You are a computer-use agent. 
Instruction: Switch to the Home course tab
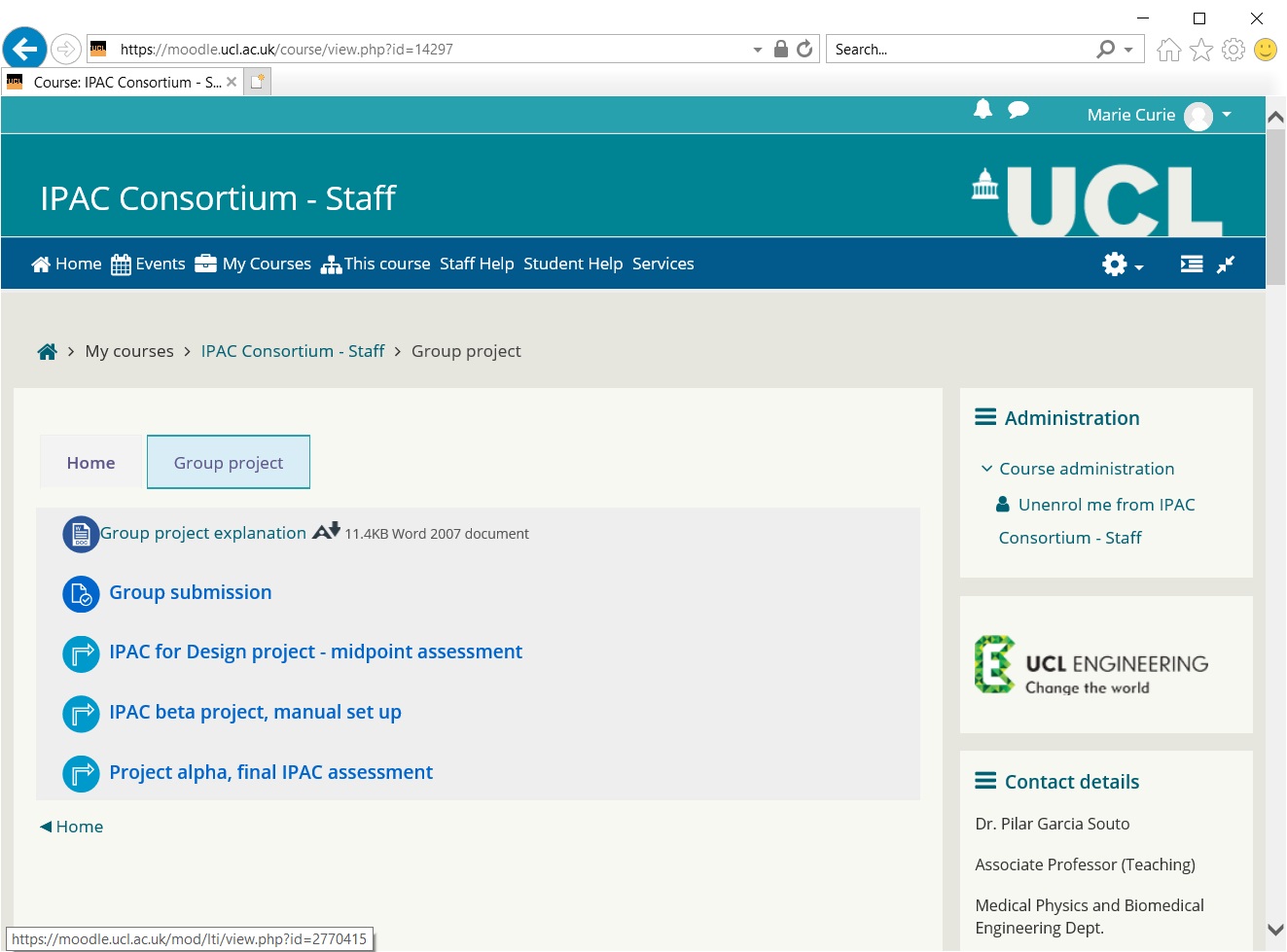click(91, 462)
